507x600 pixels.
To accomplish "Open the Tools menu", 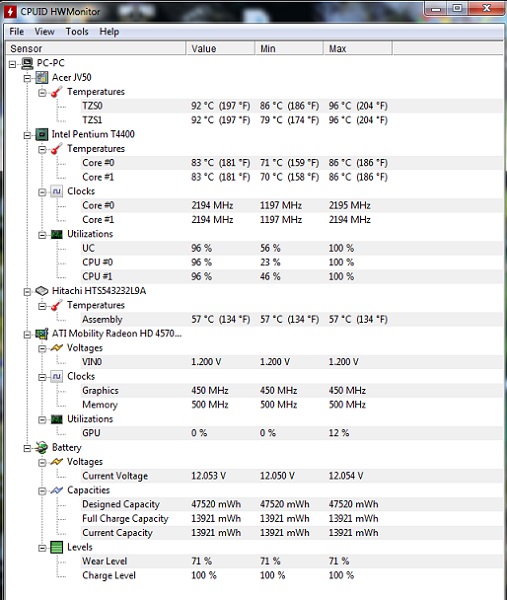I will click(x=77, y=32).
